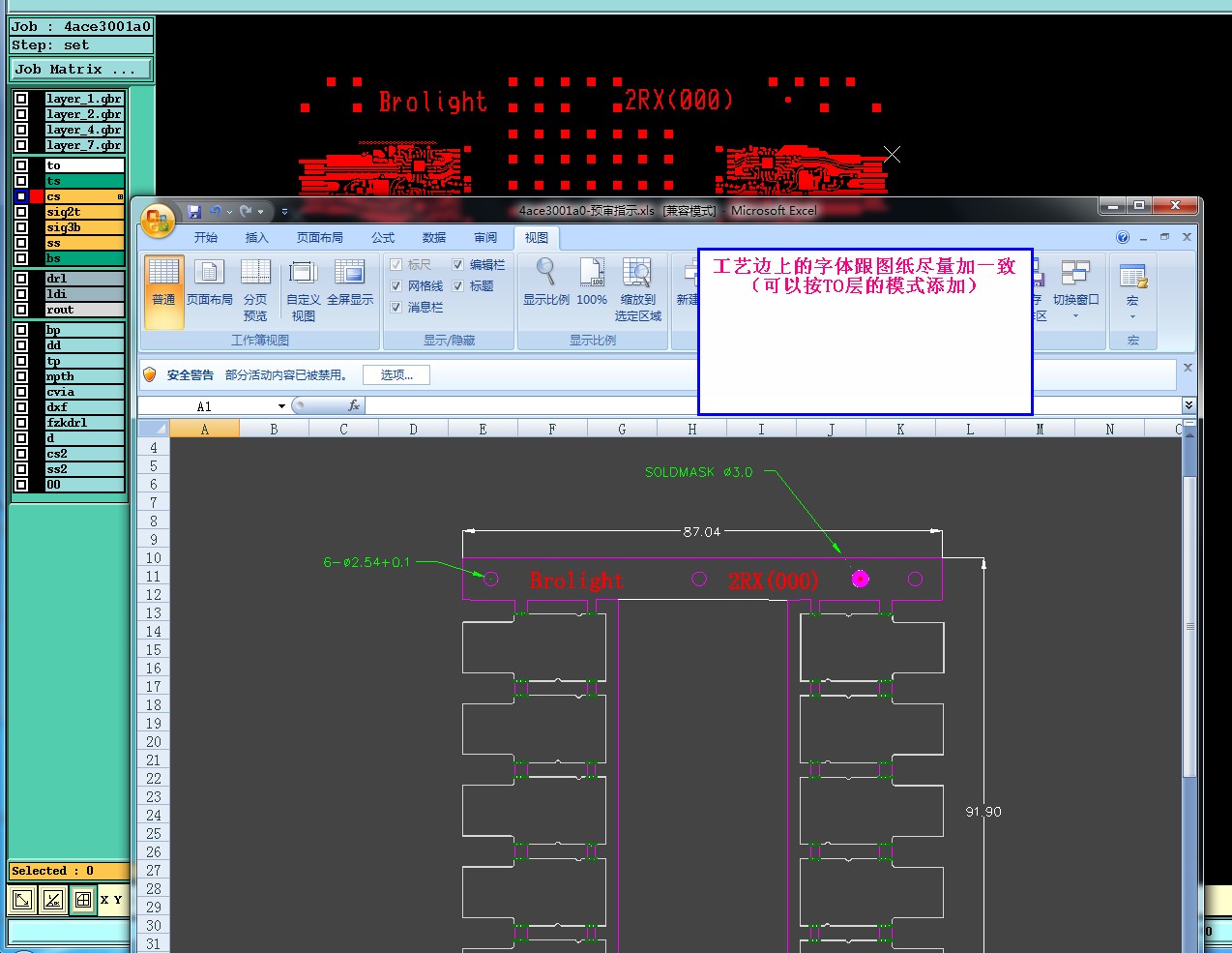Toggle the 消息栏 message bar checkbox
The height and width of the screenshot is (953, 1232).
point(396,308)
